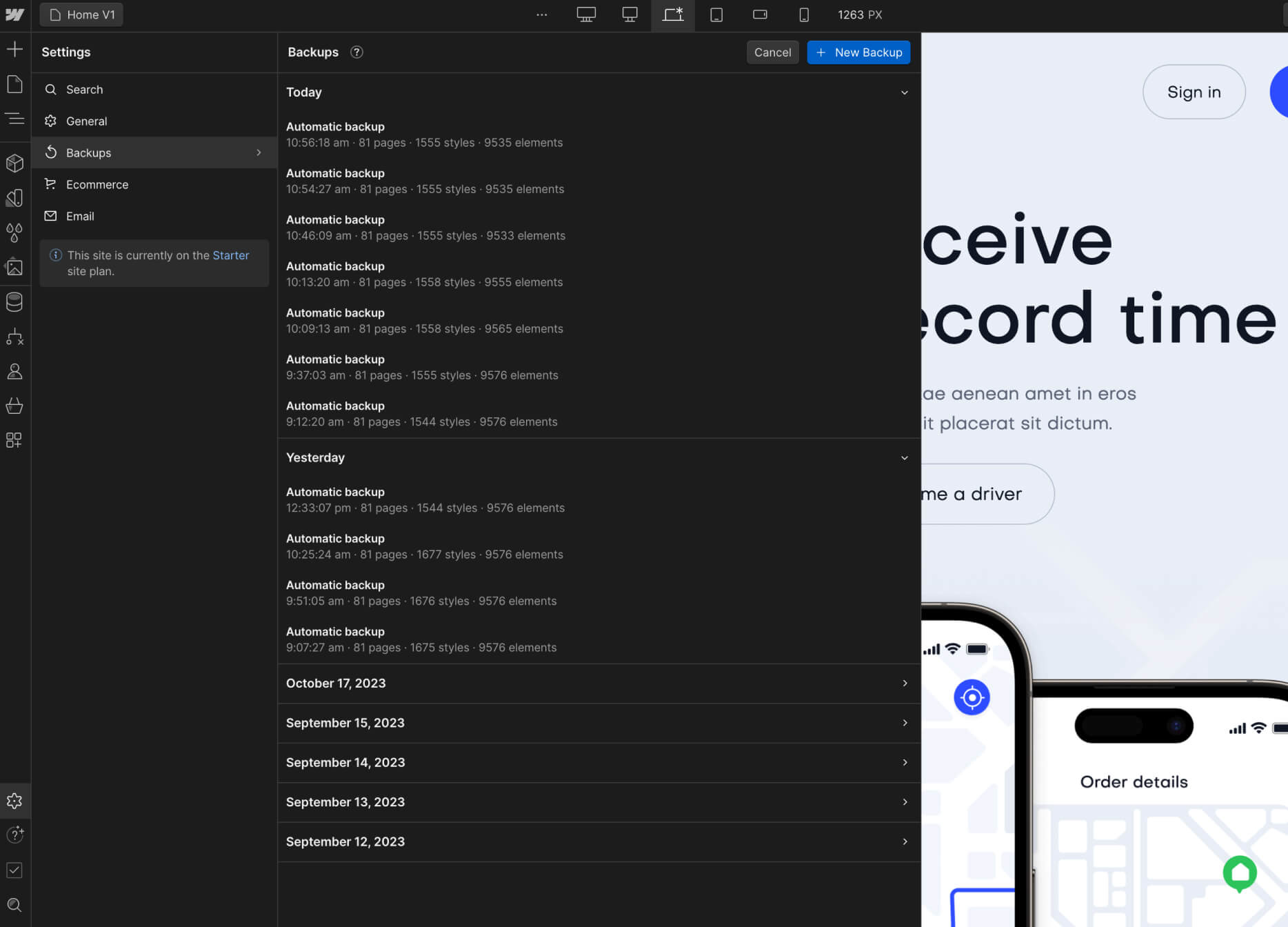The image size is (1288, 927).
Task: Open the Add elements panel
Action: coord(14,49)
